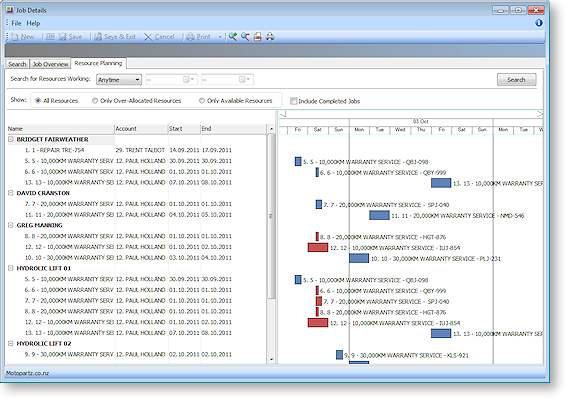Image resolution: width=565 pixels, height=398 pixels.
Task: Collapse the BRIDGET FAIRWEATHER group
Action: 11,139
